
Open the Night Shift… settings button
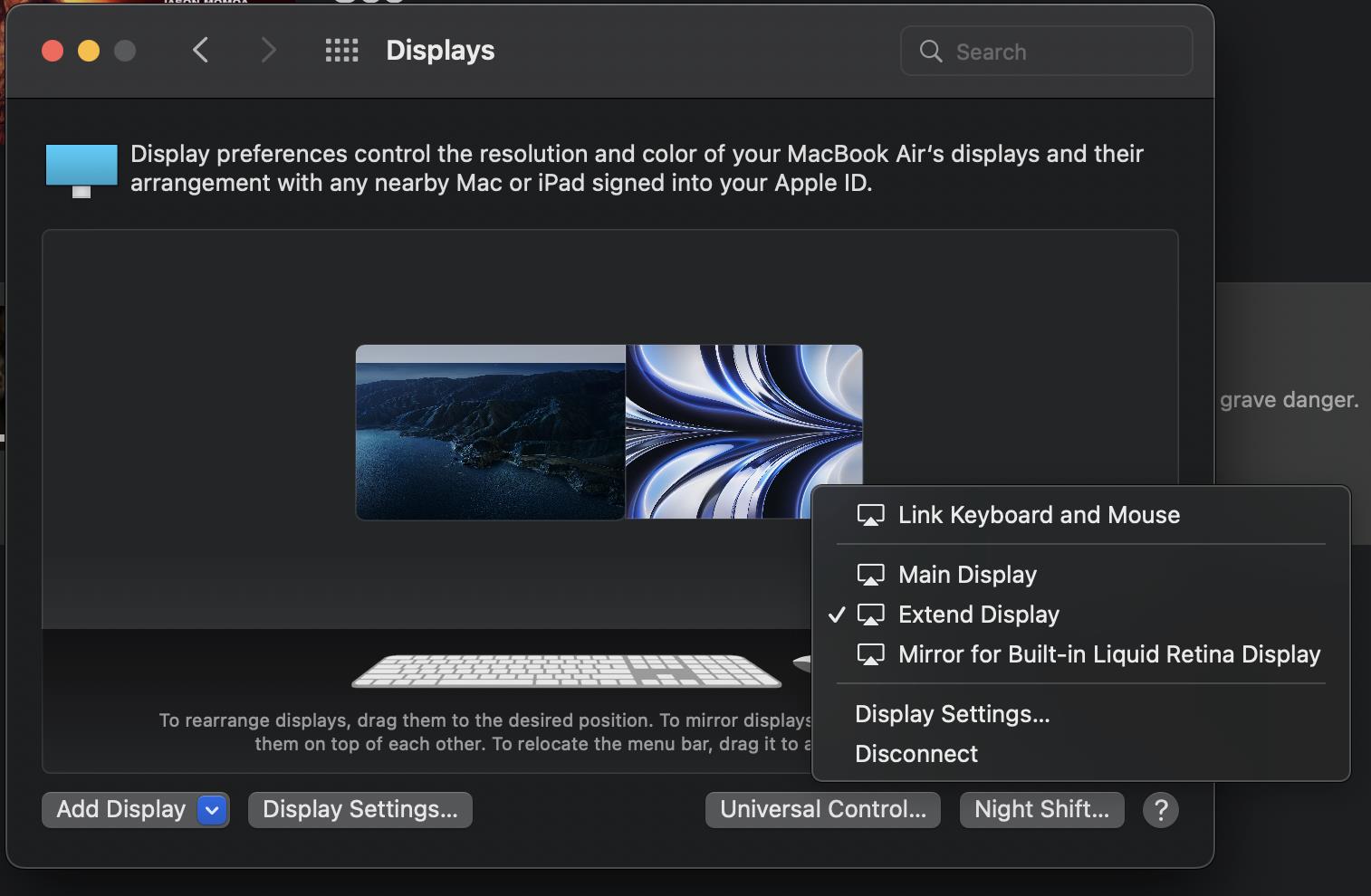point(1041,810)
